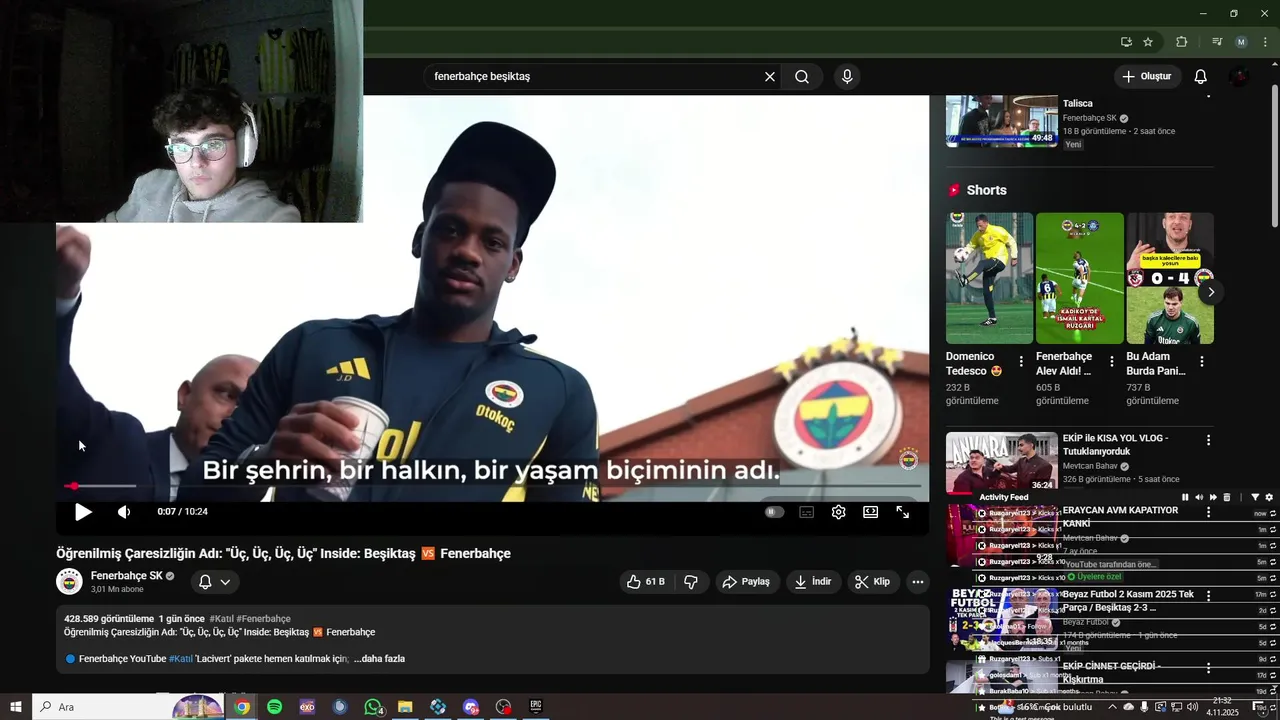
Task: Play the paused YouTube video
Action: (x=83, y=512)
